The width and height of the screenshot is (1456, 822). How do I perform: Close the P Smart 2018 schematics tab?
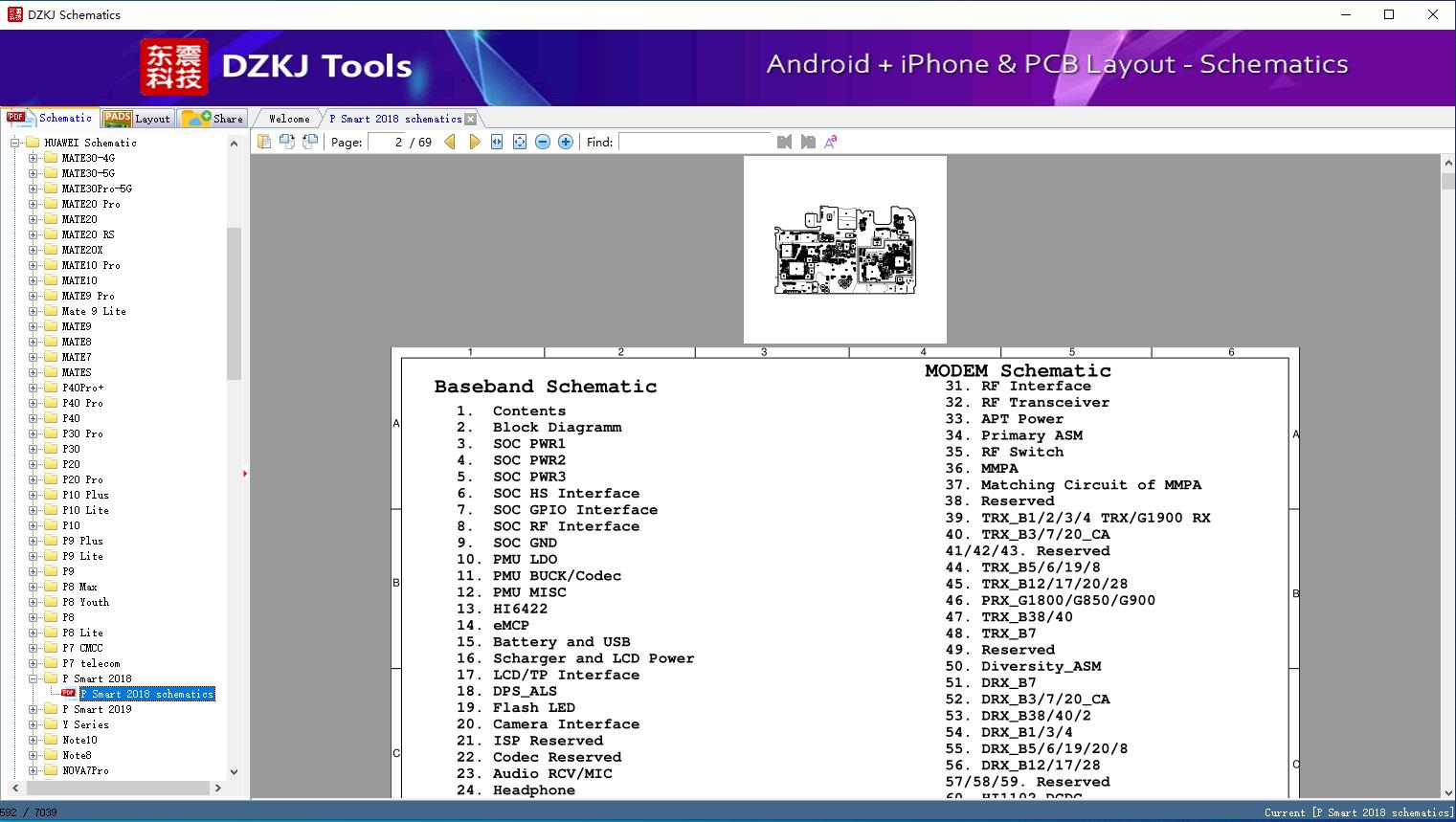[x=470, y=120]
